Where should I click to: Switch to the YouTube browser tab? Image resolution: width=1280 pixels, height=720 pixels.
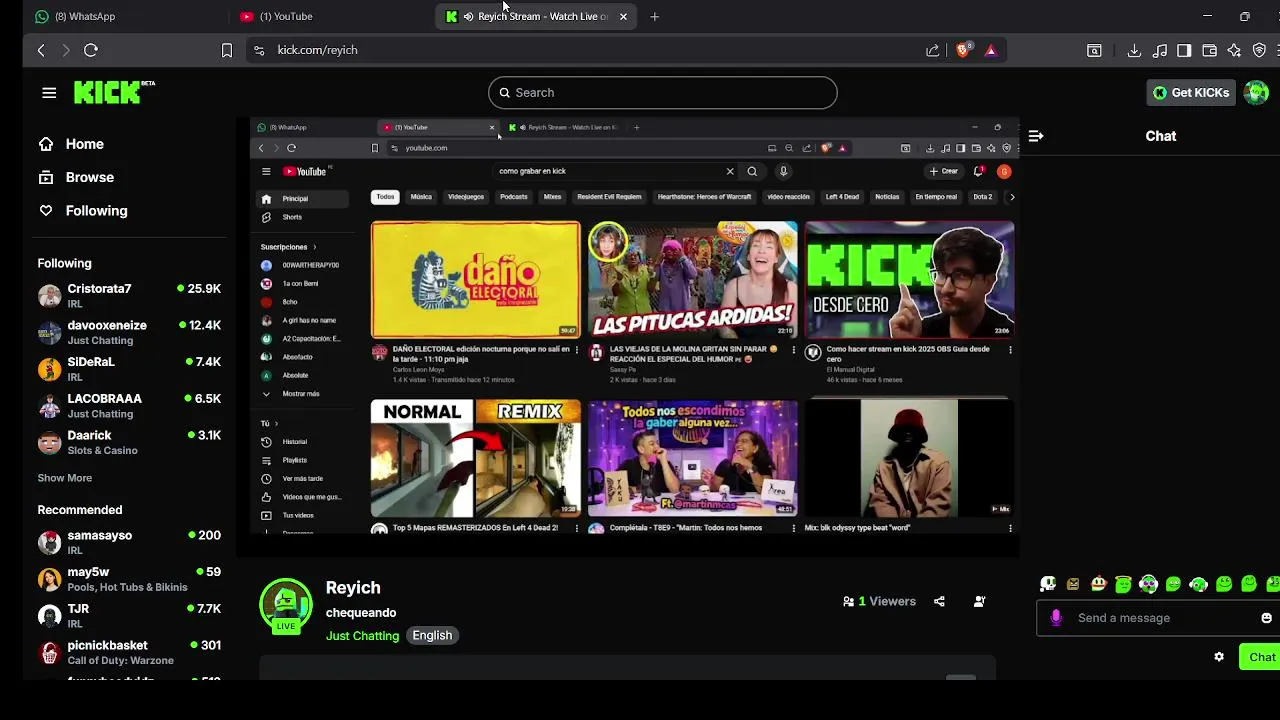(330, 16)
